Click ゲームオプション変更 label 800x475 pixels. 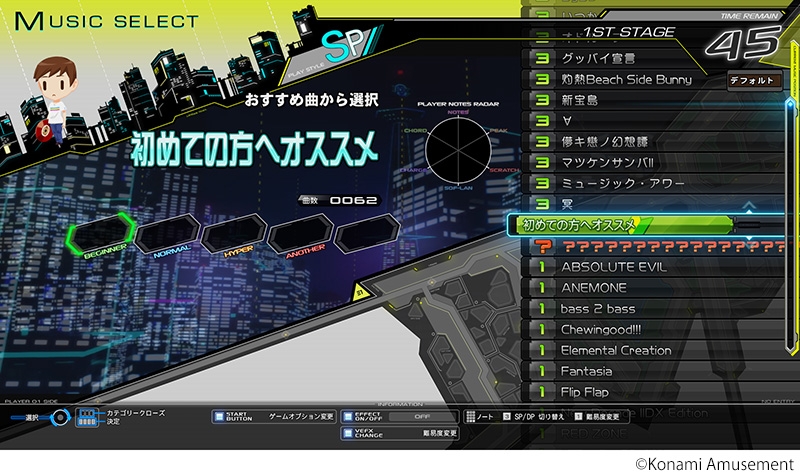click(x=301, y=417)
